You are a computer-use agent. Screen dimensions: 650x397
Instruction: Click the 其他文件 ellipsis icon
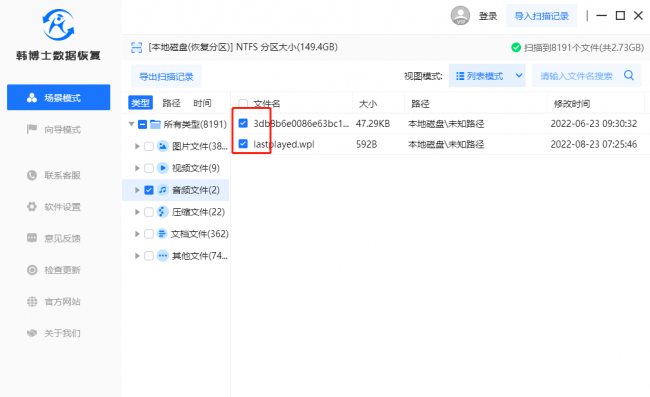pyautogui.click(x=162, y=256)
